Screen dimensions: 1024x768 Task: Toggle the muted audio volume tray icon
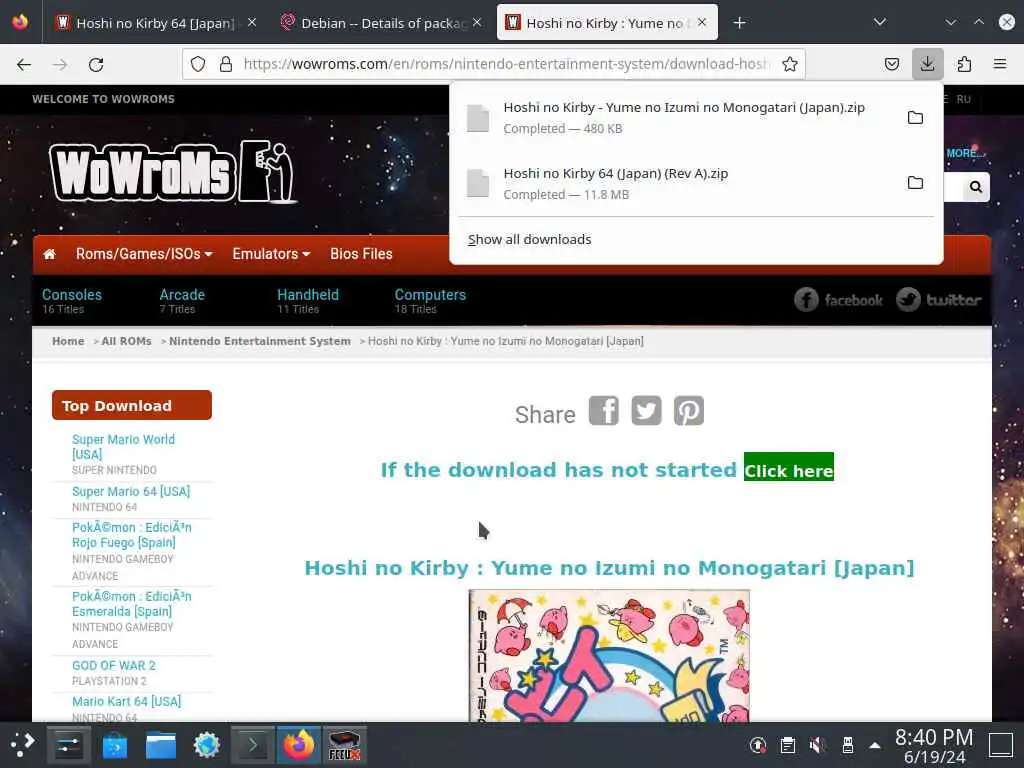[817, 745]
